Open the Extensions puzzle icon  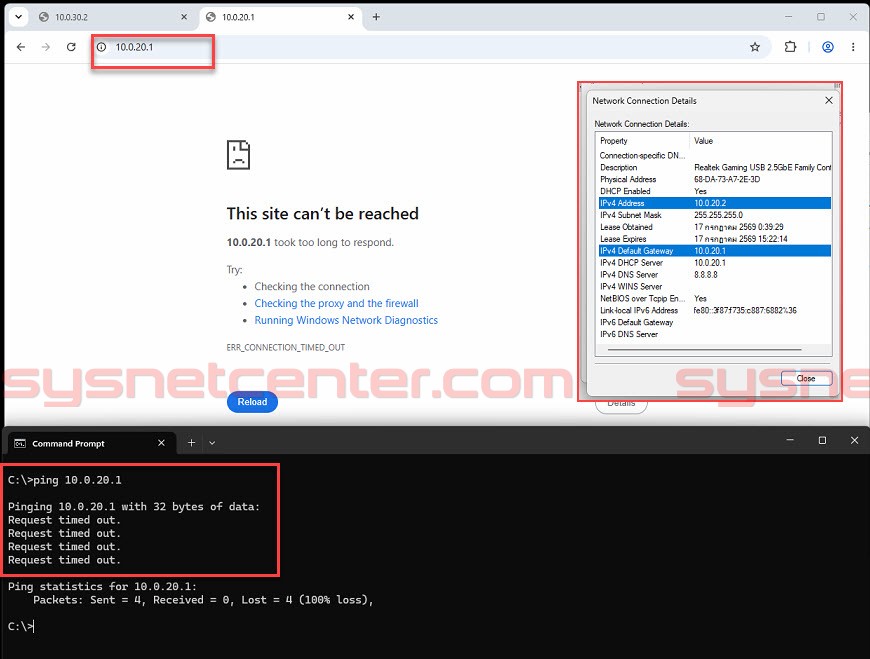tap(790, 47)
